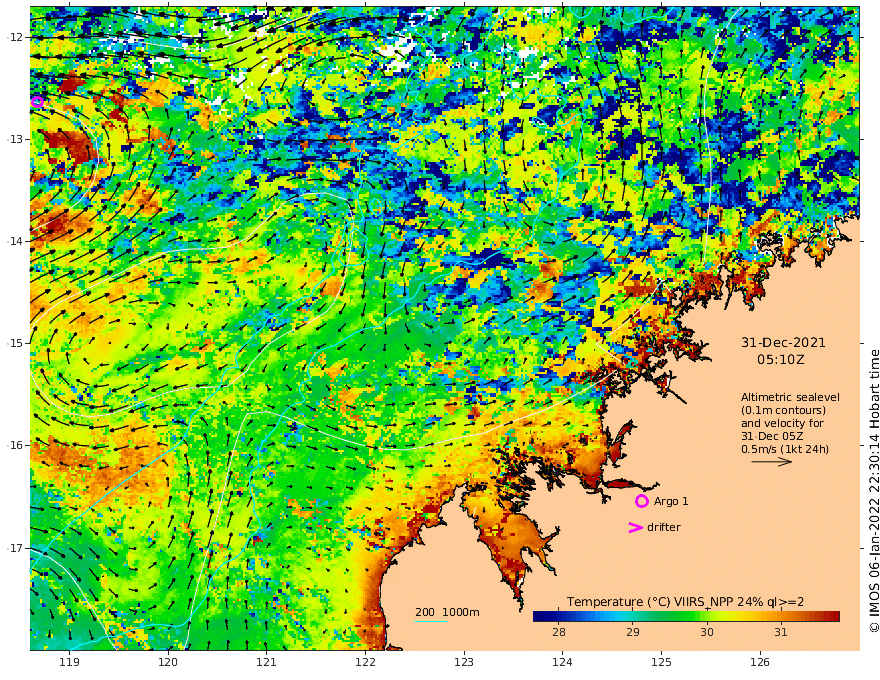880x680 pixels.
Task: Click the '(0.1m contours)' legend line
Action: pyautogui.click(x=783, y=410)
